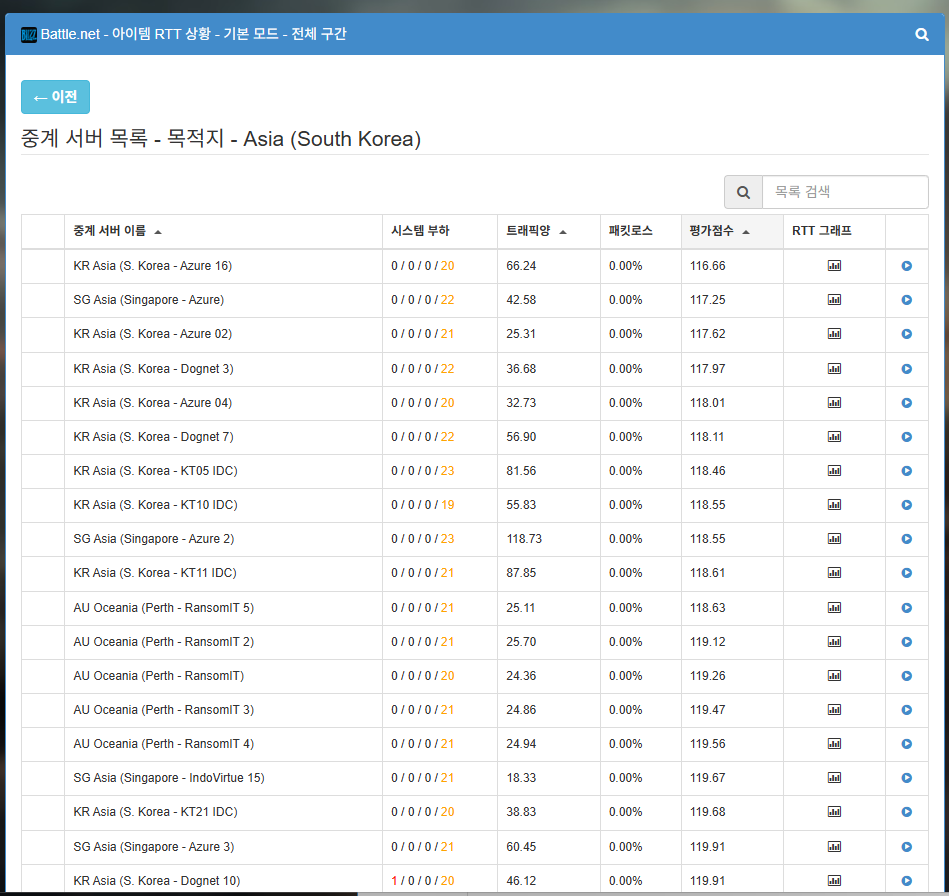Click the search addon icon beside search box

pos(743,192)
